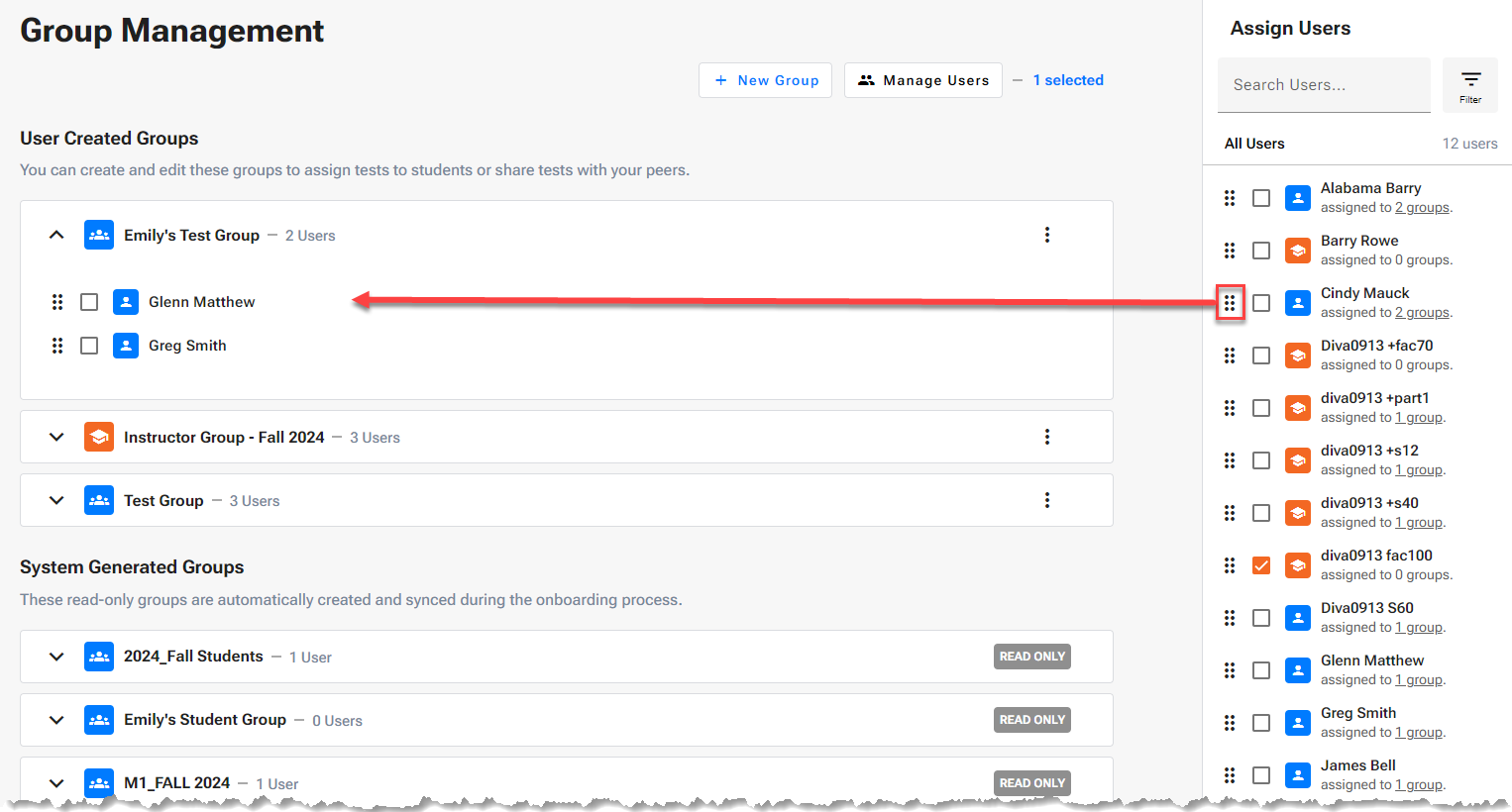This screenshot has height=812, width=1512.
Task: Collapse Emily's Test Group
Action: [x=56, y=235]
